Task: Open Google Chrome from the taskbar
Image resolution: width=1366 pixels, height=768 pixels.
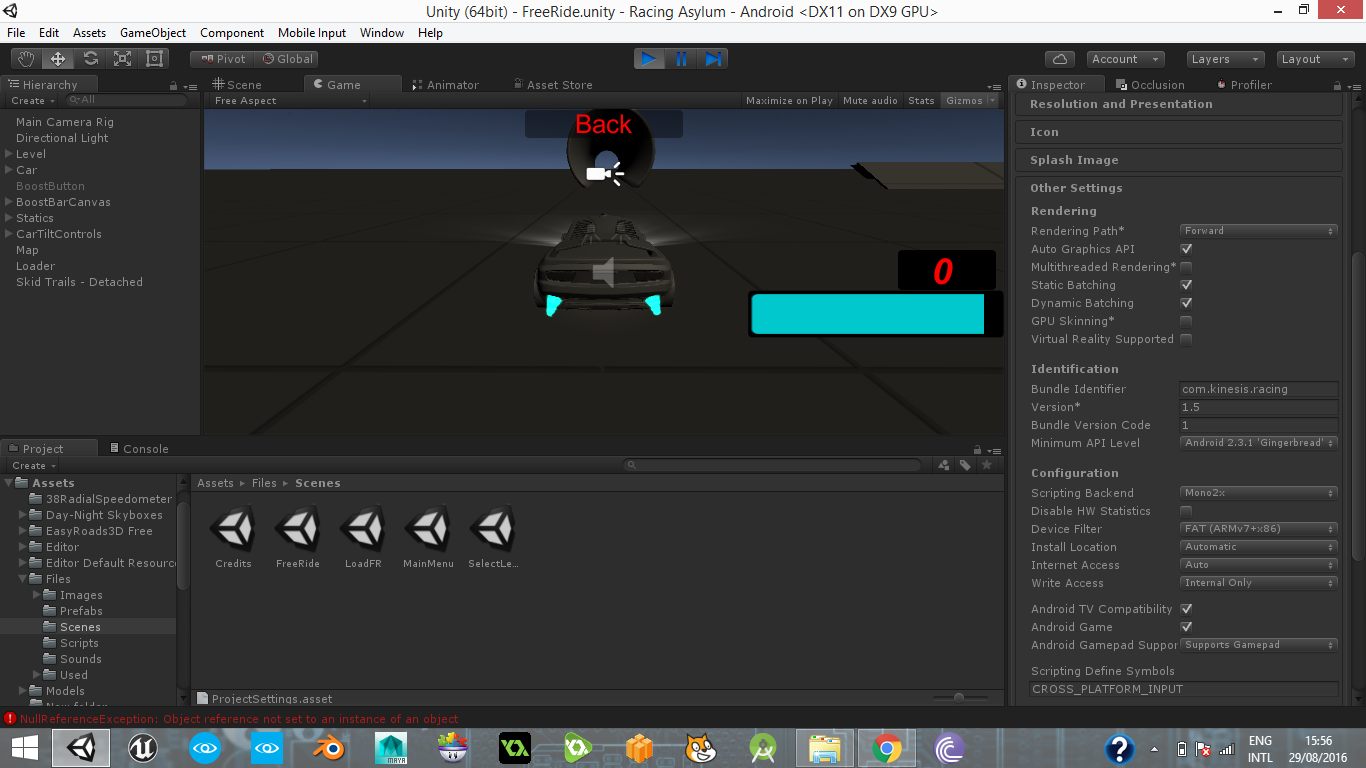Action: click(886, 748)
